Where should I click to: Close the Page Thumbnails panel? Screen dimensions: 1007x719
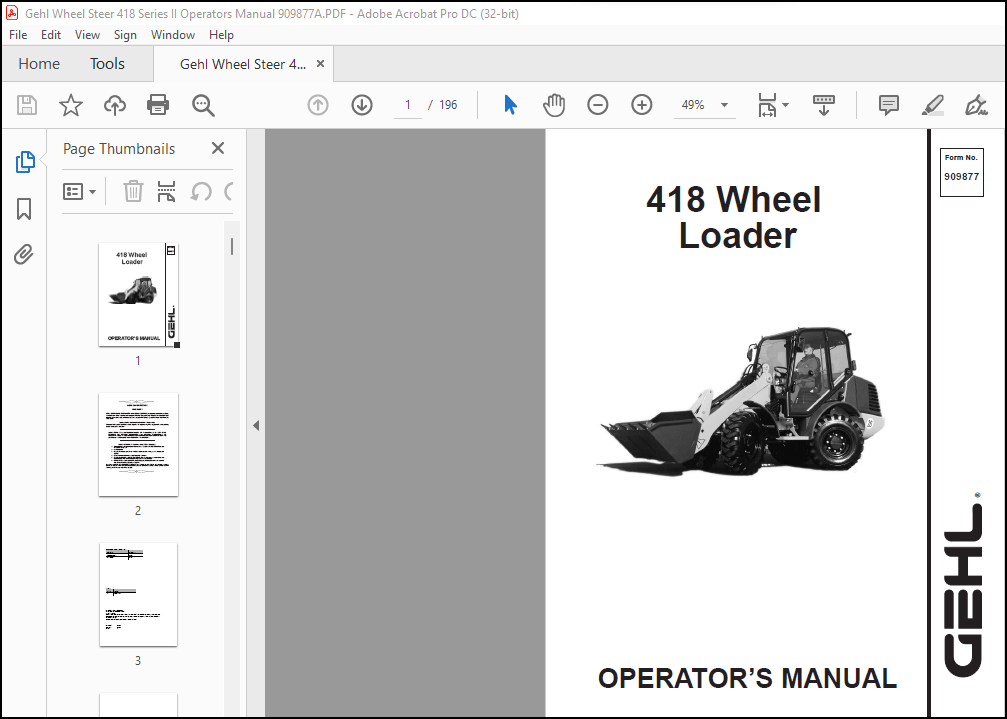pos(218,148)
